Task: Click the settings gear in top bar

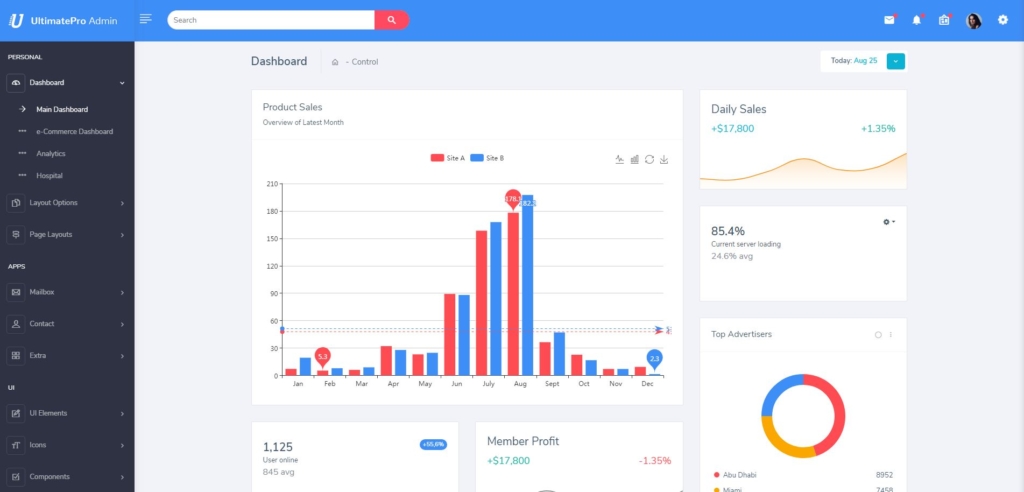Action: tap(1003, 20)
